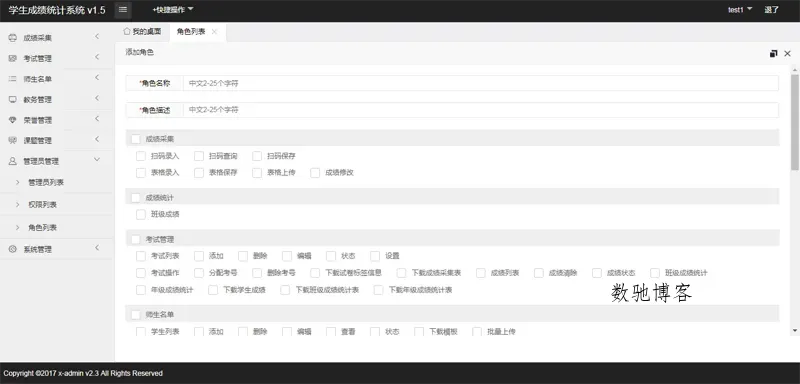The width and height of the screenshot is (800, 384).
Task: Check the 扫码保存 checkbox
Action: point(257,156)
